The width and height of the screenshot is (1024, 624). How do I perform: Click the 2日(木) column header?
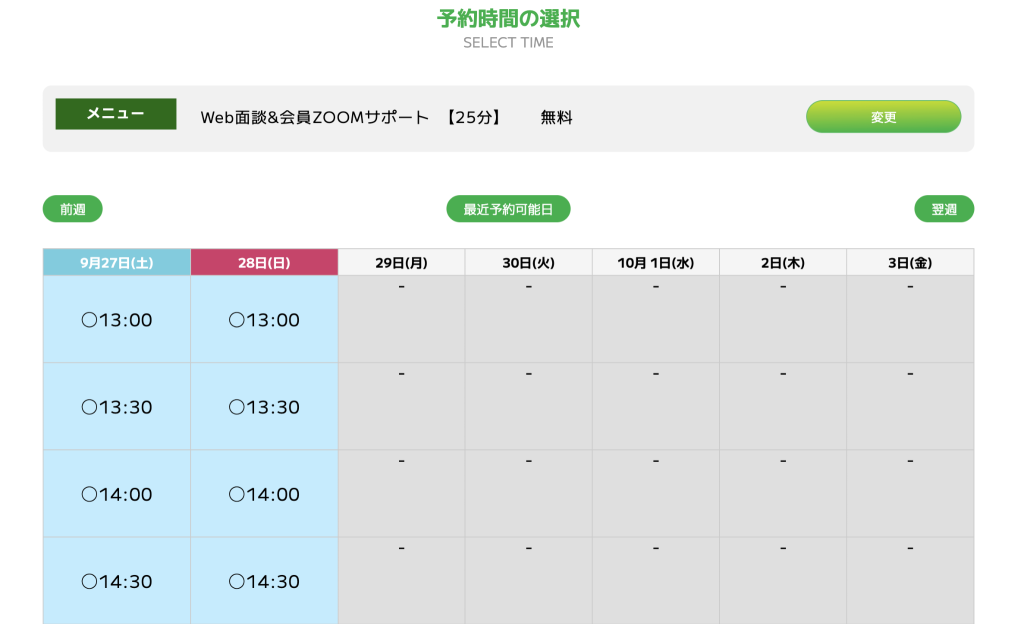[782, 261]
